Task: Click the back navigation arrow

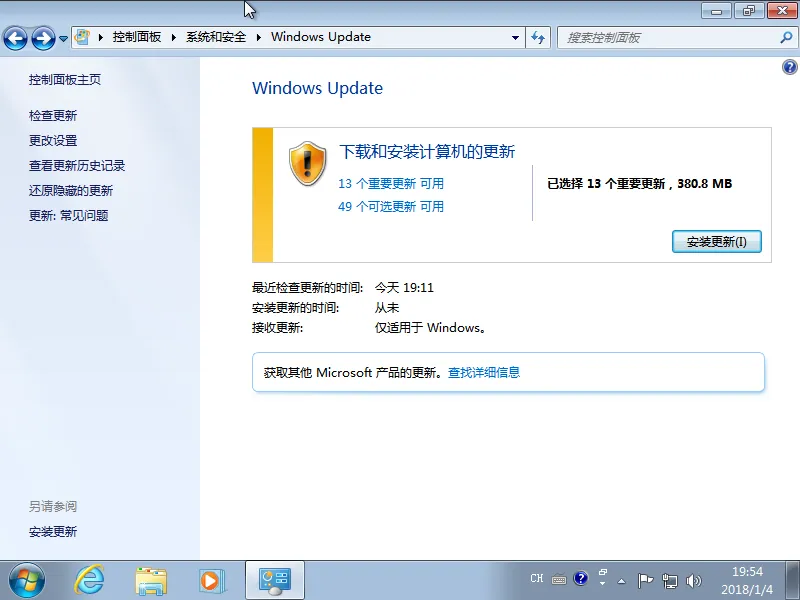Action: click(x=15, y=38)
